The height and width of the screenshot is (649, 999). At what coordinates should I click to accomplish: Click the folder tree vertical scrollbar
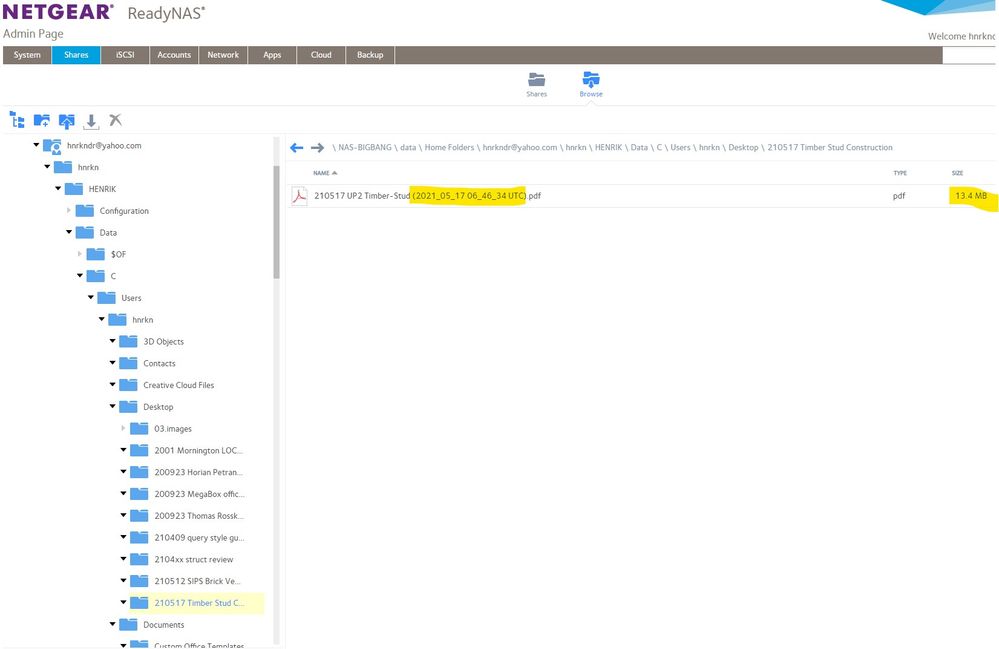point(276,220)
